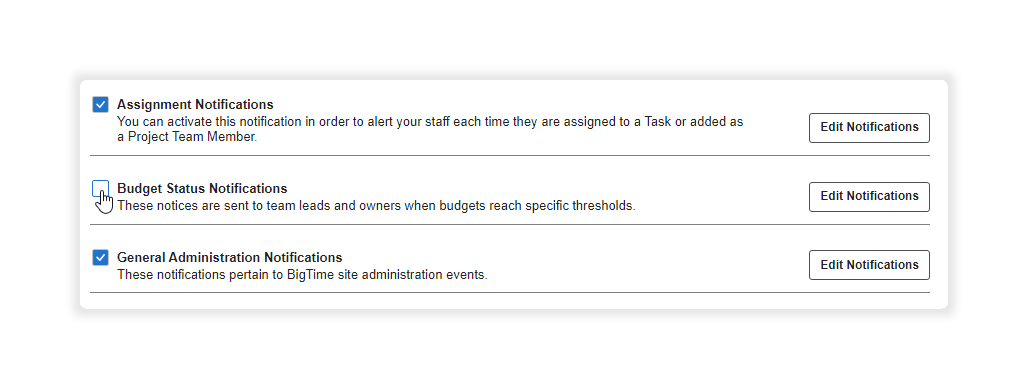Viewport: 1028px width, 389px height.
Task: Click the divider line under General Administration Notifications
Action: 509,293
